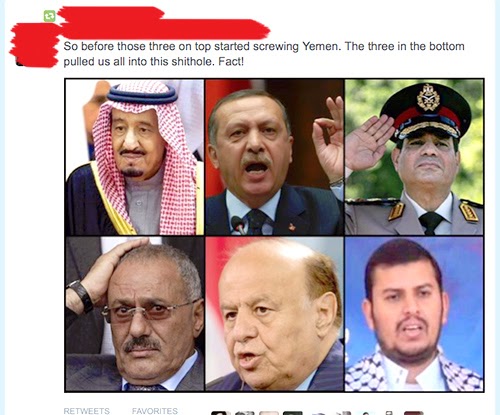Viewport: 500px width, 415px height.
Task: Open photo of balding man in suit speaking
Action: pos(274,314)
